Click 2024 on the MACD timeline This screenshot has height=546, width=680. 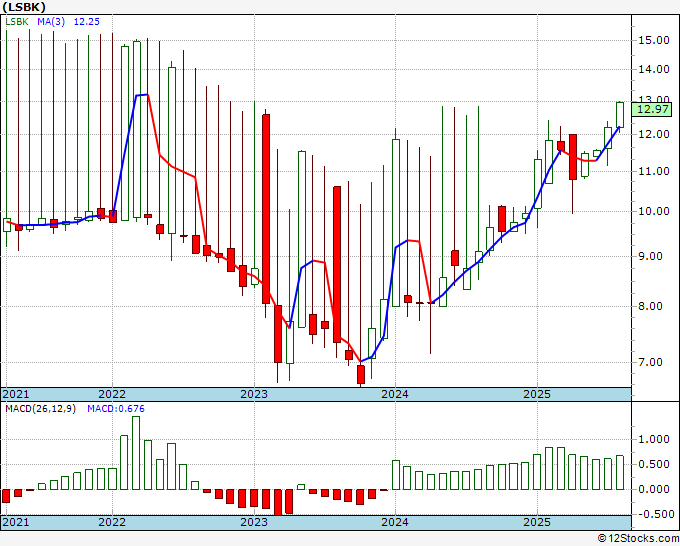395,522
